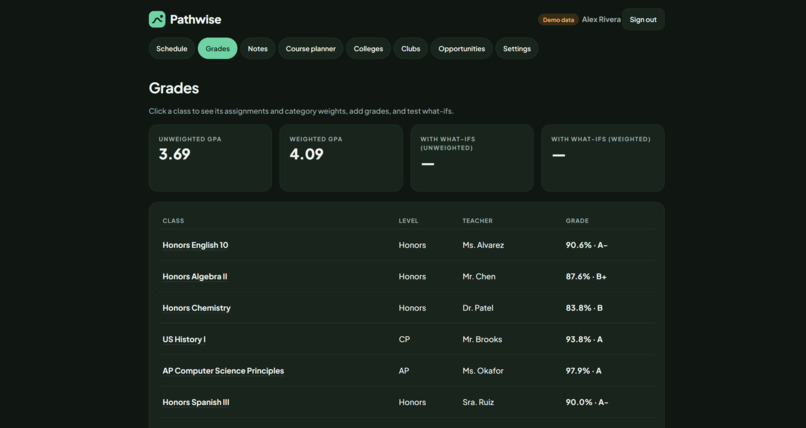
Task: Click the Grades page heading
Action: [x=174, y=88]
